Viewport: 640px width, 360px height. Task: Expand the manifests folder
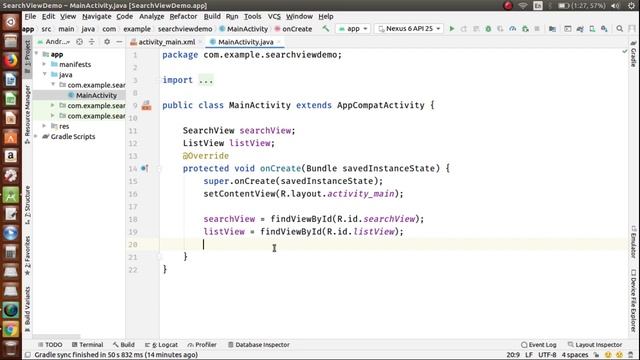tap(44, 64)
